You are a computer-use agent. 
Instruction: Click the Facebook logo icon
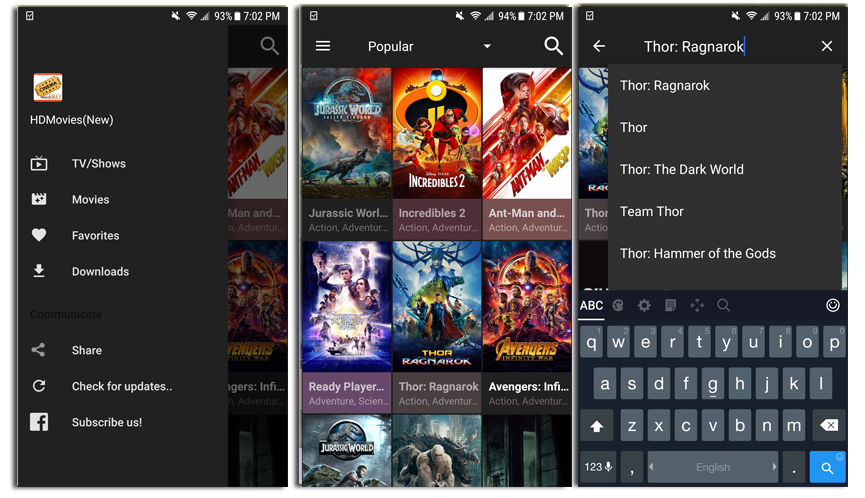click(x=39, y=422)
